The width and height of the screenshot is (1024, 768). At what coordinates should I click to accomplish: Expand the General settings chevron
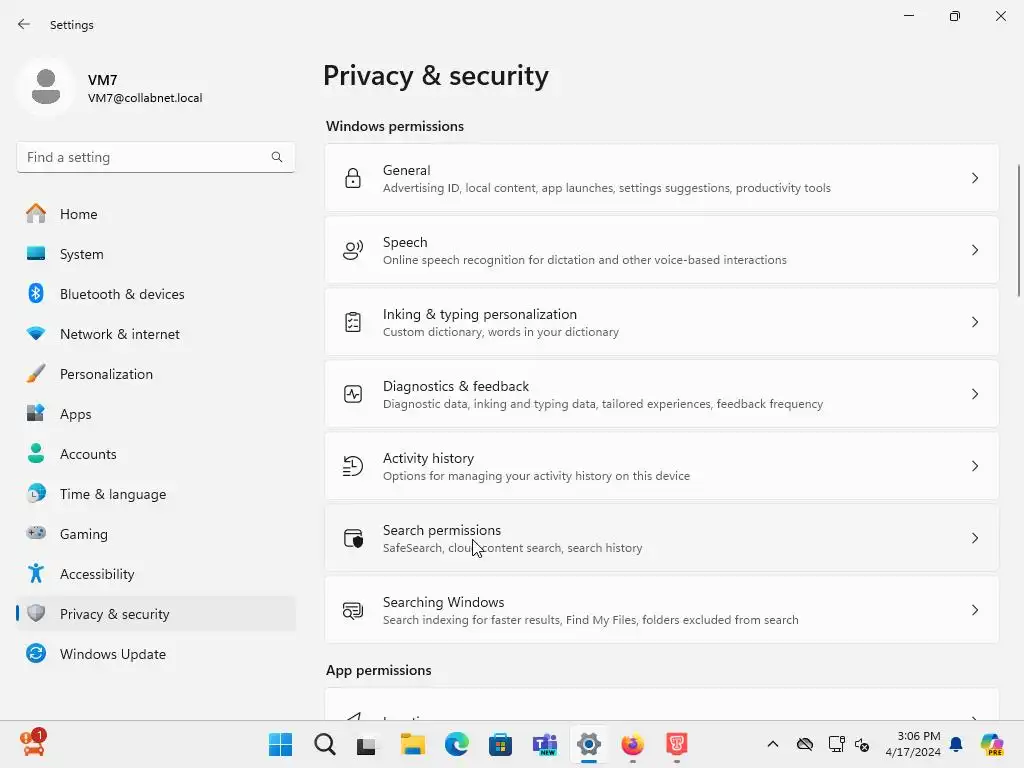975,178
